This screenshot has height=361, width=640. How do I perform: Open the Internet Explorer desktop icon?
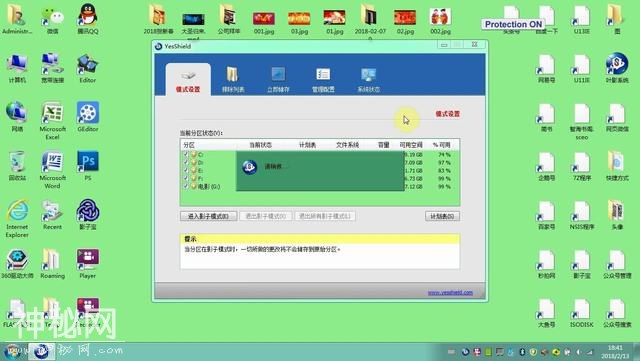(x=17, y=218)
